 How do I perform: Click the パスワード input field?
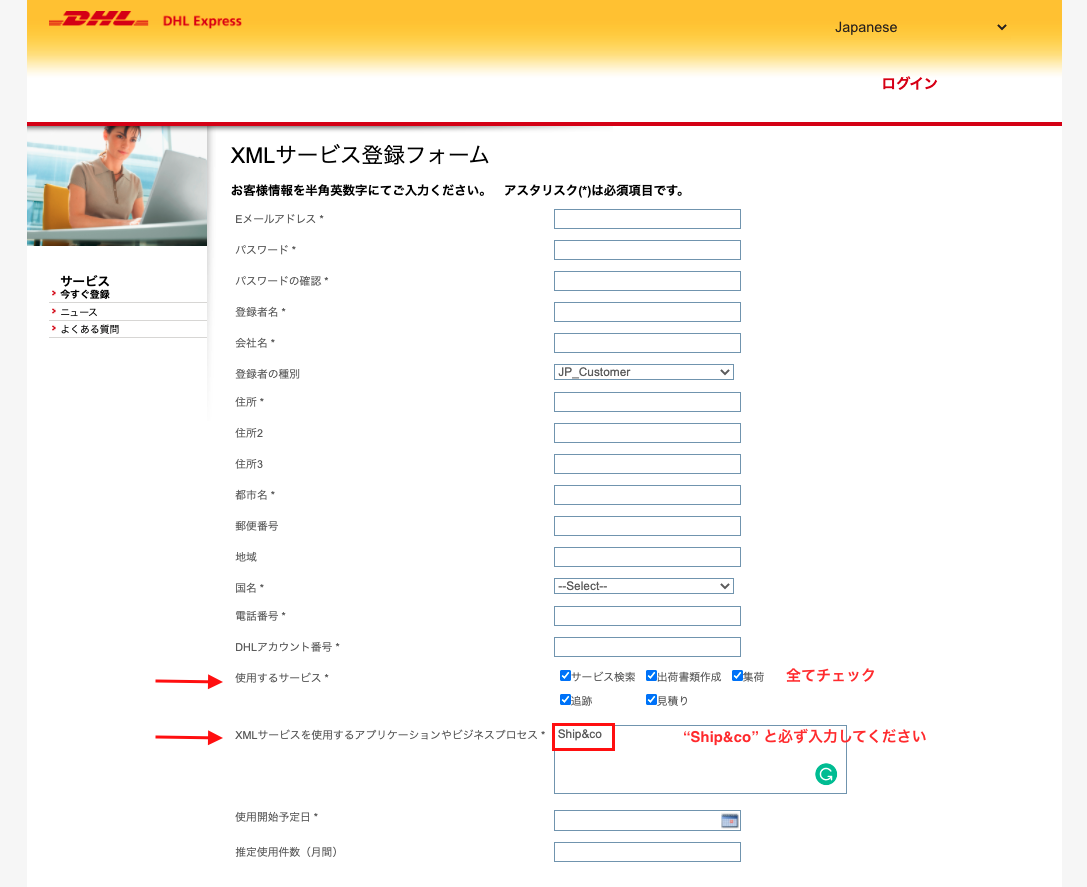pos(647,250)
